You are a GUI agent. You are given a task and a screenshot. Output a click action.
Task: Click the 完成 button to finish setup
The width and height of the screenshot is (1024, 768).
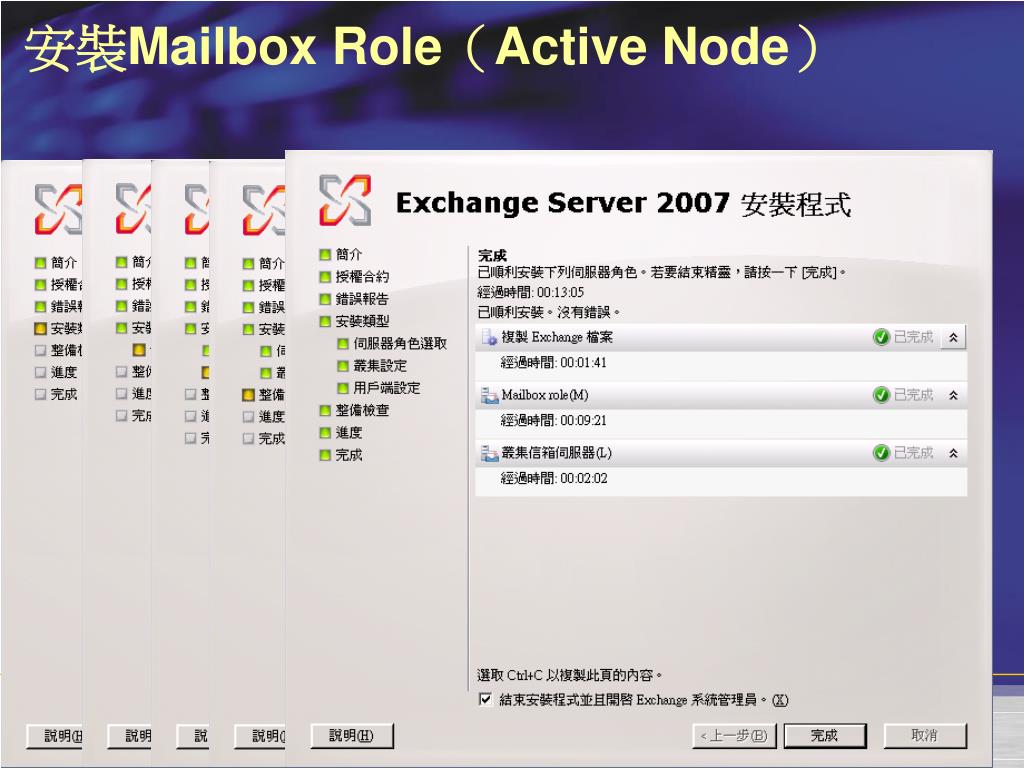[x=825, y=736]
